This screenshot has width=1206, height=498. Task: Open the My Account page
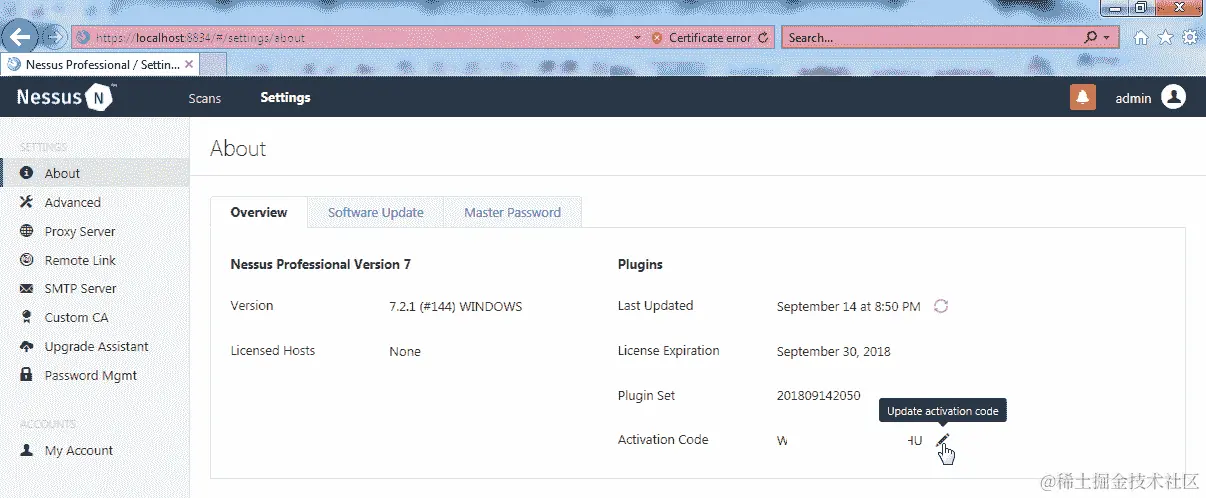95,450
